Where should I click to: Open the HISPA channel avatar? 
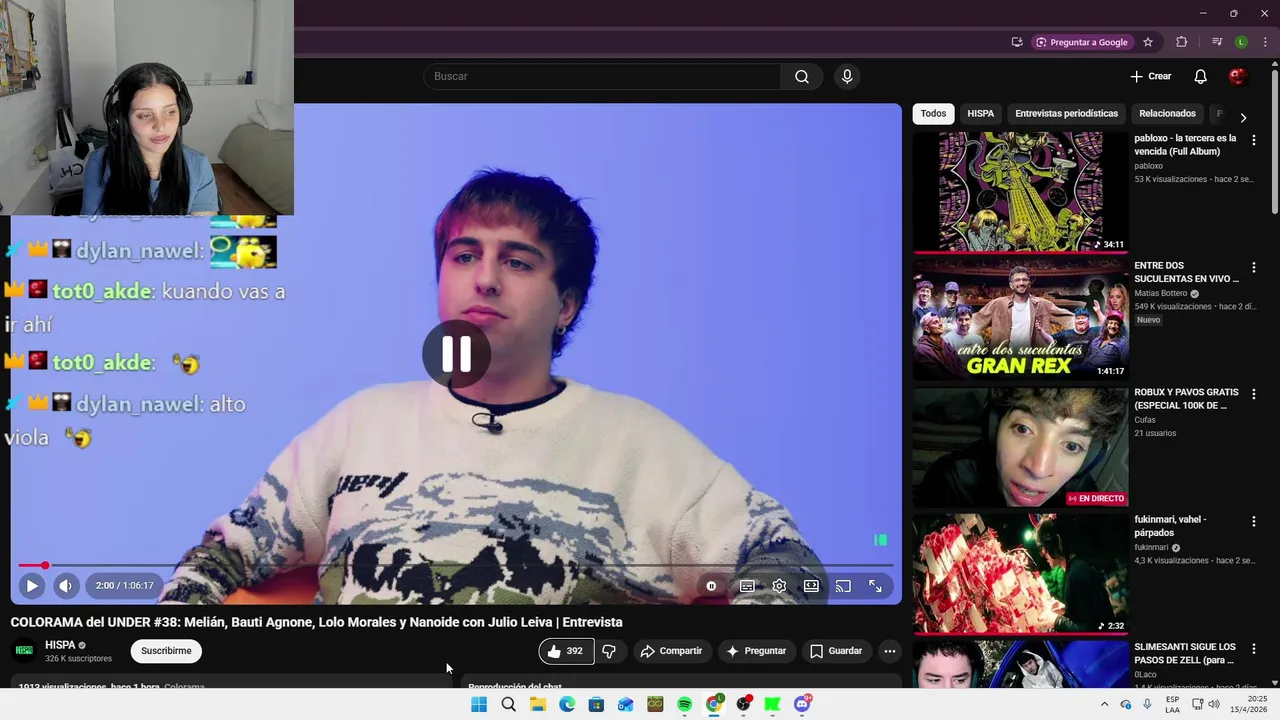click(23, 651)
